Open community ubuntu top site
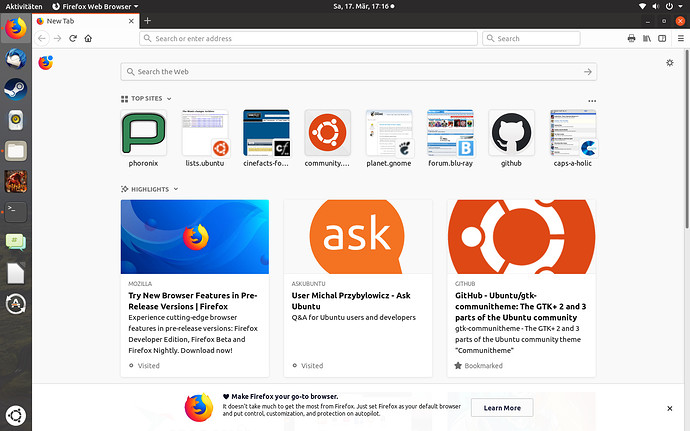 [x=327, y=138]
